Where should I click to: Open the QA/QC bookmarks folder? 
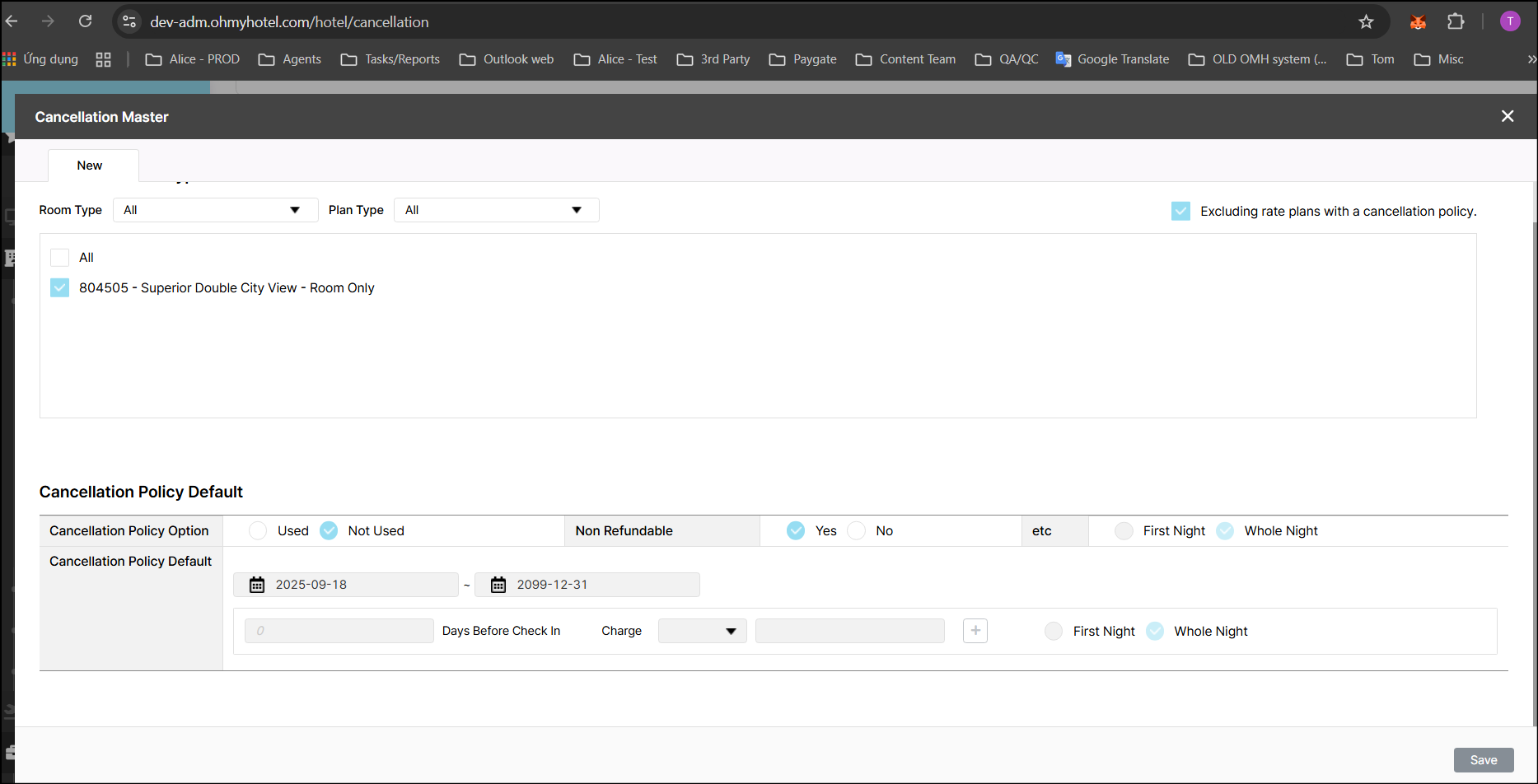click(x=1007, y=59)
